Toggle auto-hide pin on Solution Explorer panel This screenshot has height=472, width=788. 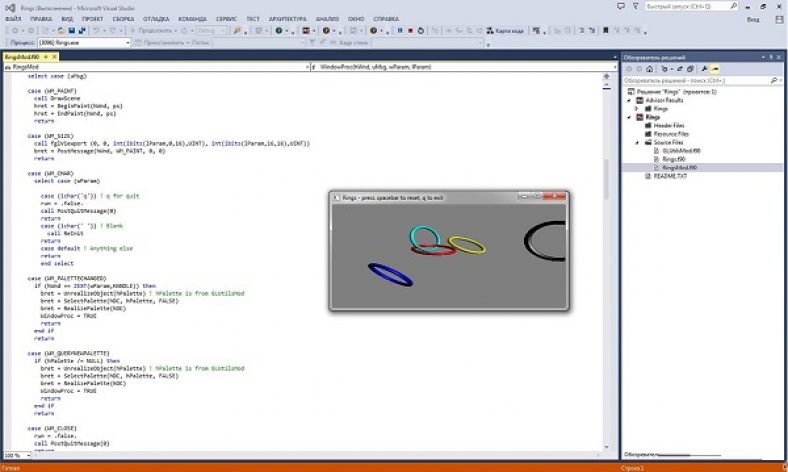point(769,58)
